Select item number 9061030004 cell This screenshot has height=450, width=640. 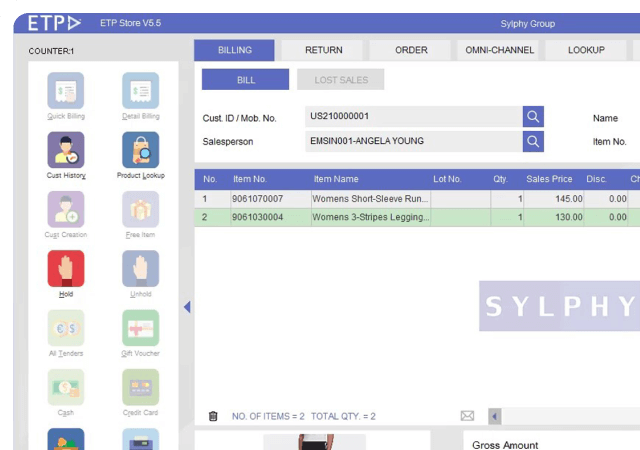(x=271, y=217)
